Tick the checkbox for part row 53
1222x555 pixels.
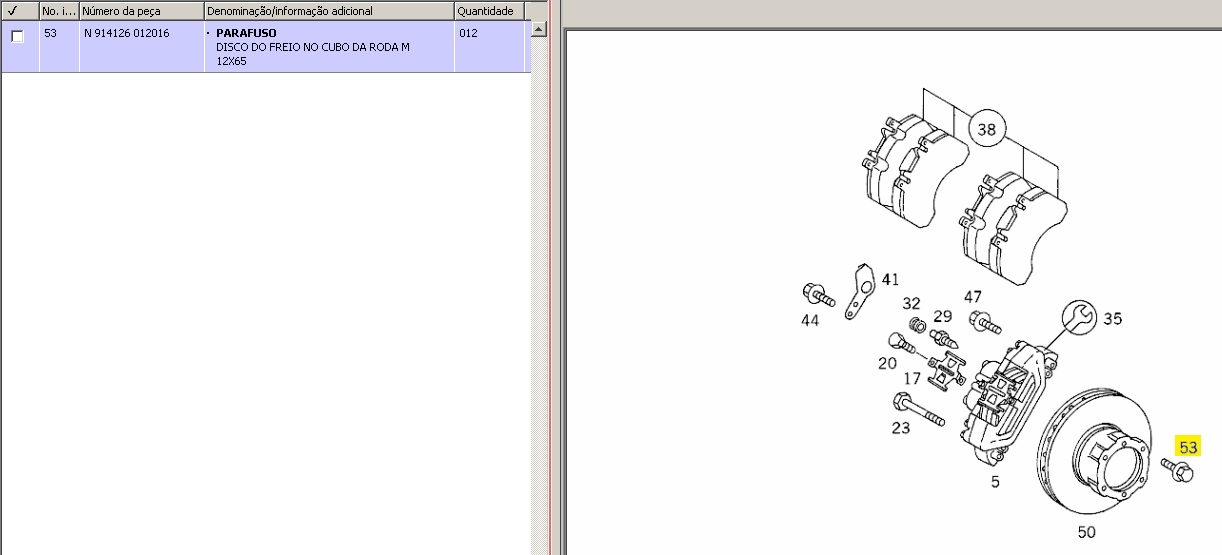click(x=17, y=36)
